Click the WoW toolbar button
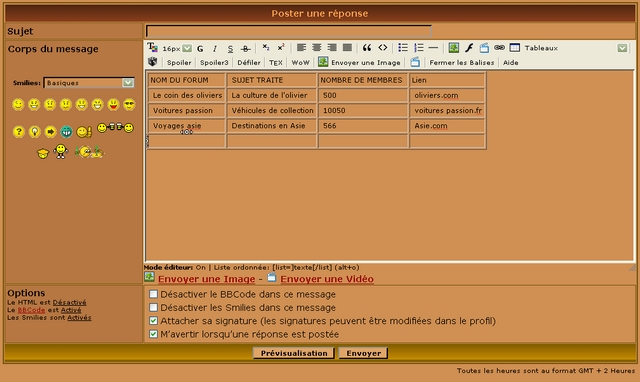Image resolution: width=640 pixels, height=382 pixels. point(300,62)
